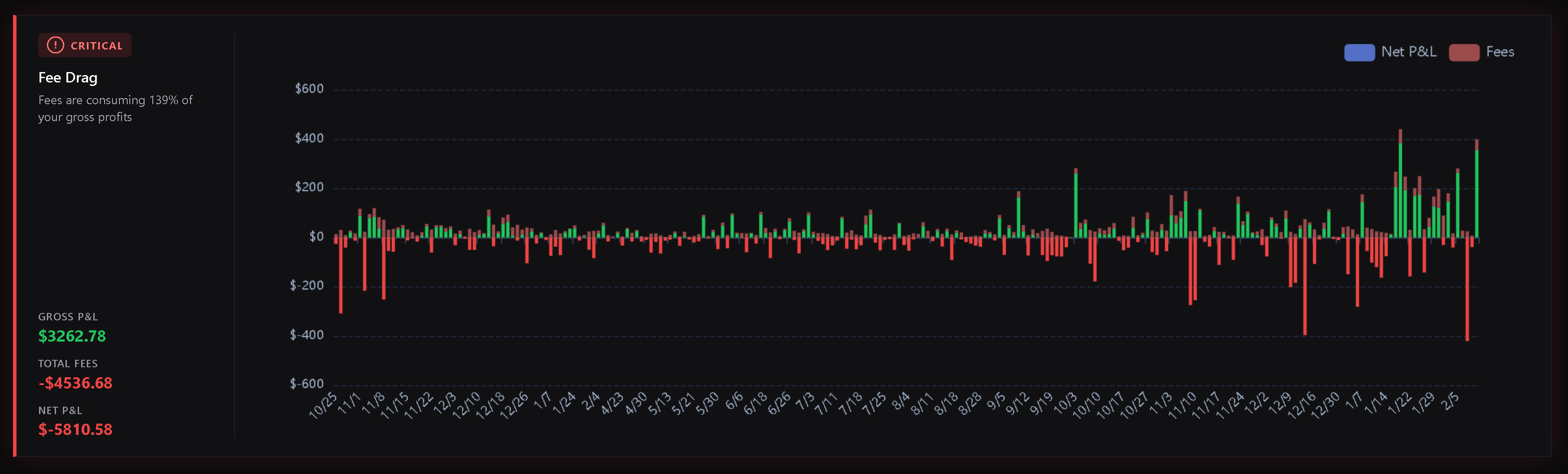Image resolution: width=1568 pixels, height=474 pixels.
Task: Click the CRITICAL badge
Action: pos(85,45)
